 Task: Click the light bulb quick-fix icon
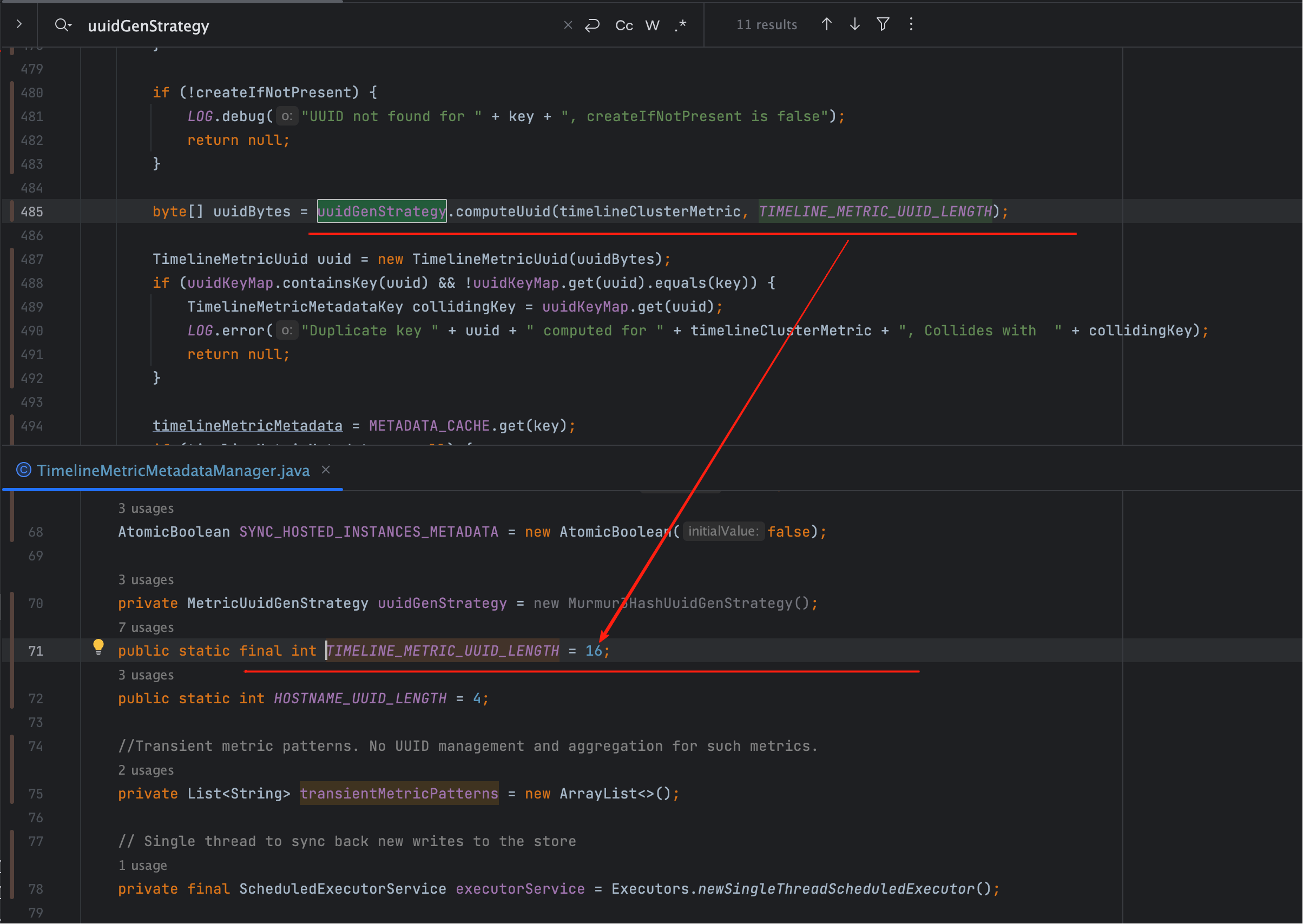click(x=98, y=647)
